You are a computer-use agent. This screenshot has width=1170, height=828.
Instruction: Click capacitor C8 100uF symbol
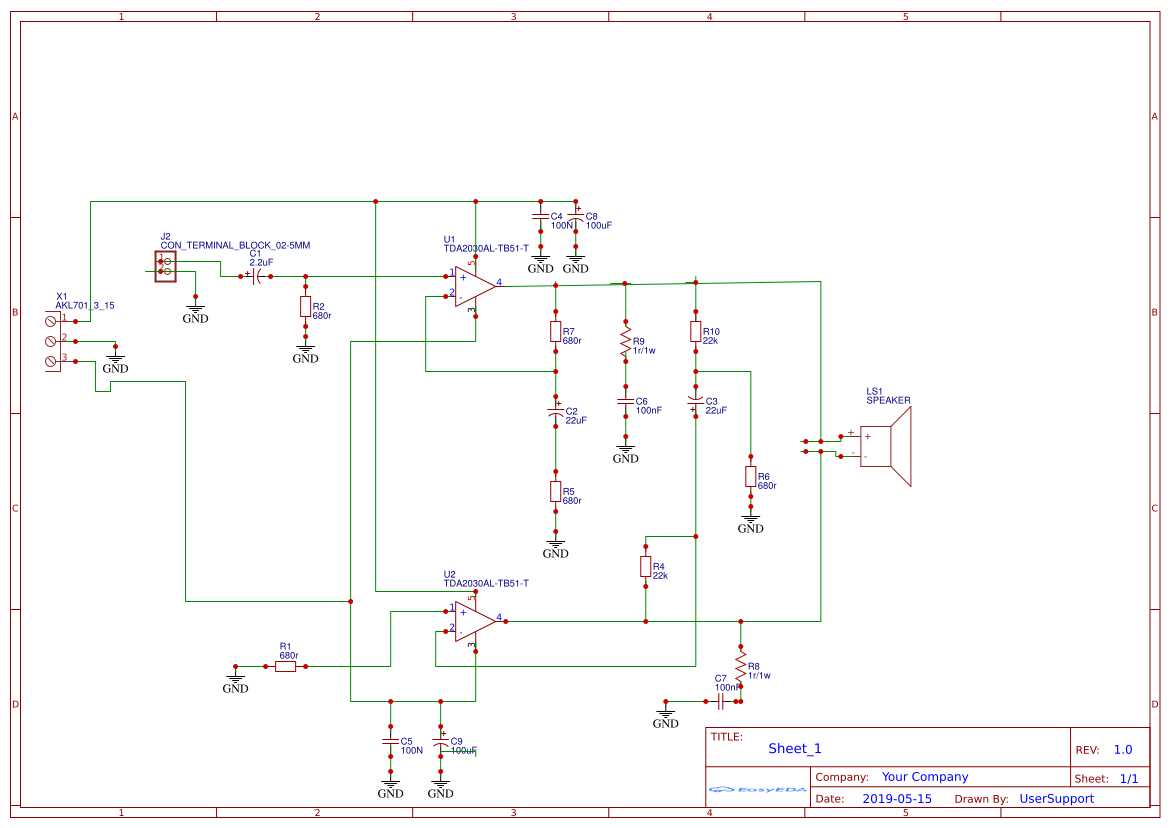click(575, 217)
